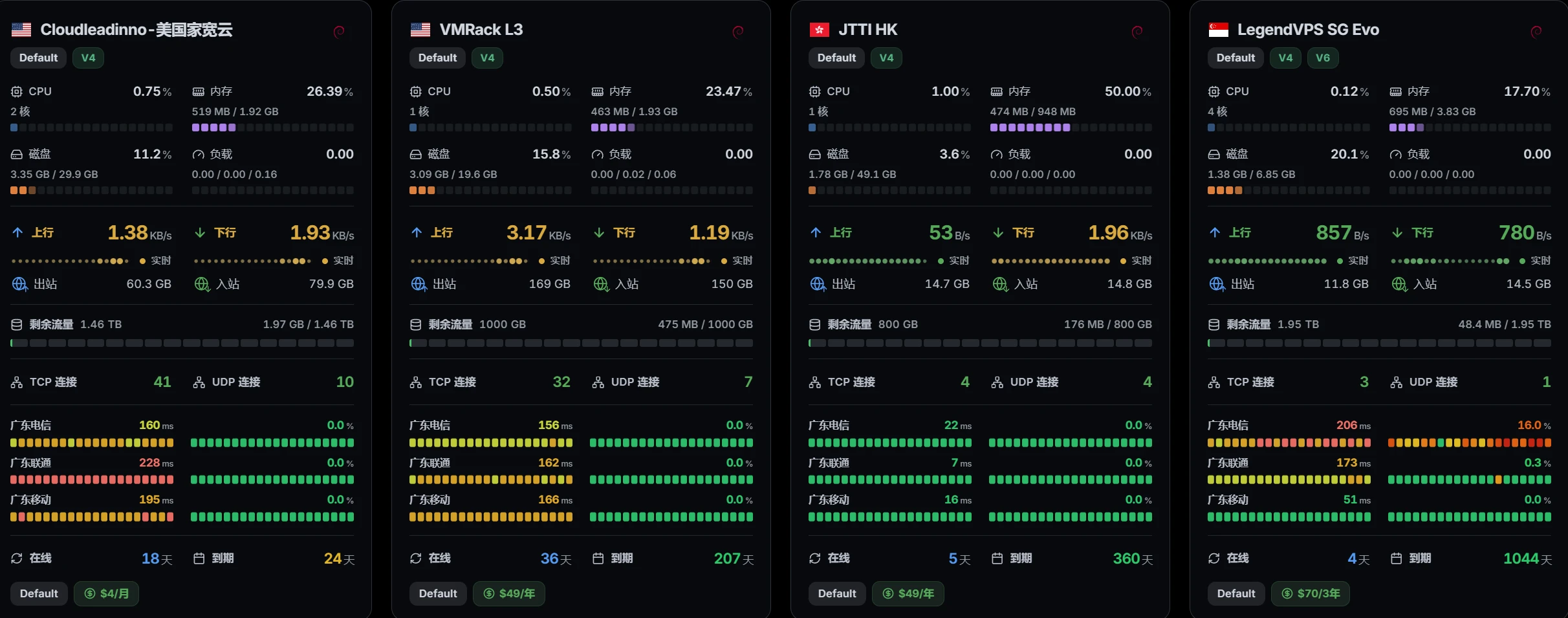Screen dimensions: 1568x618
Task: Click the 上行 upload arrow on Cloudleadinno
Action: (x=17, y=232)
